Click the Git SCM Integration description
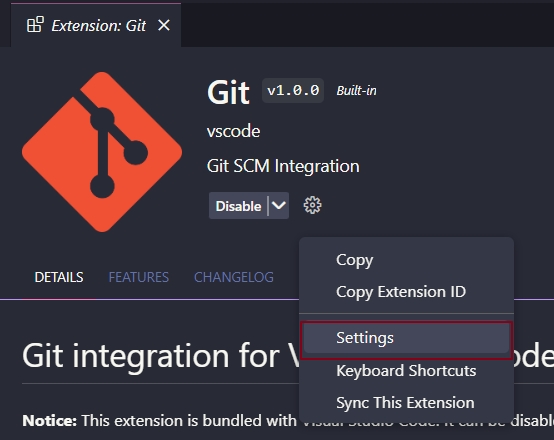The height and width of the screenshot is (440, 554). pyautogui.click(x=283, y=166)
